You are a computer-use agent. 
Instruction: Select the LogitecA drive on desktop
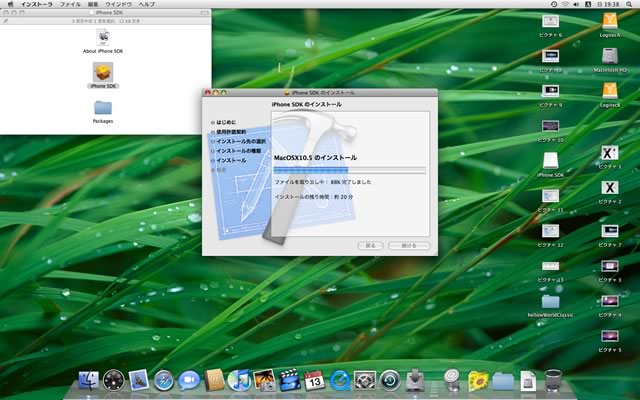pos(610,25)
